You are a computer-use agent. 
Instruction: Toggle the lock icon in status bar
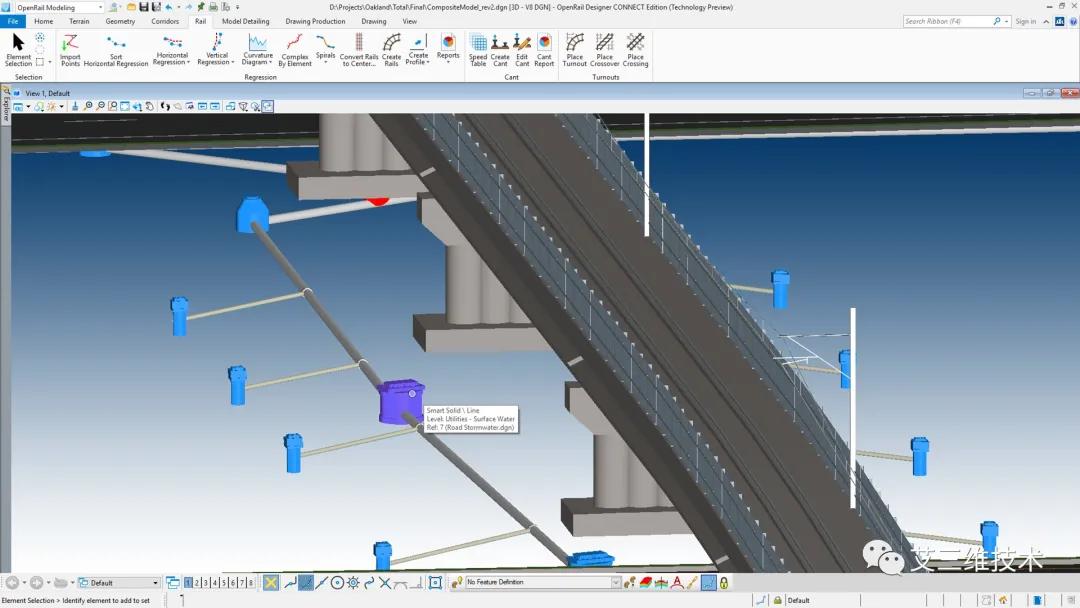pyautogui.click(x=777, y=600)
